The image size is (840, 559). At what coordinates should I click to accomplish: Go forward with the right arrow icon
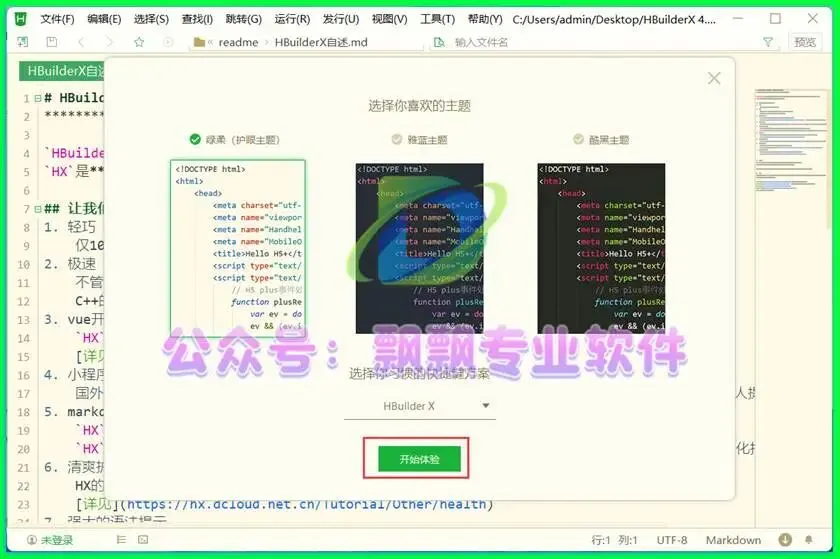click(x=110, y=42)
